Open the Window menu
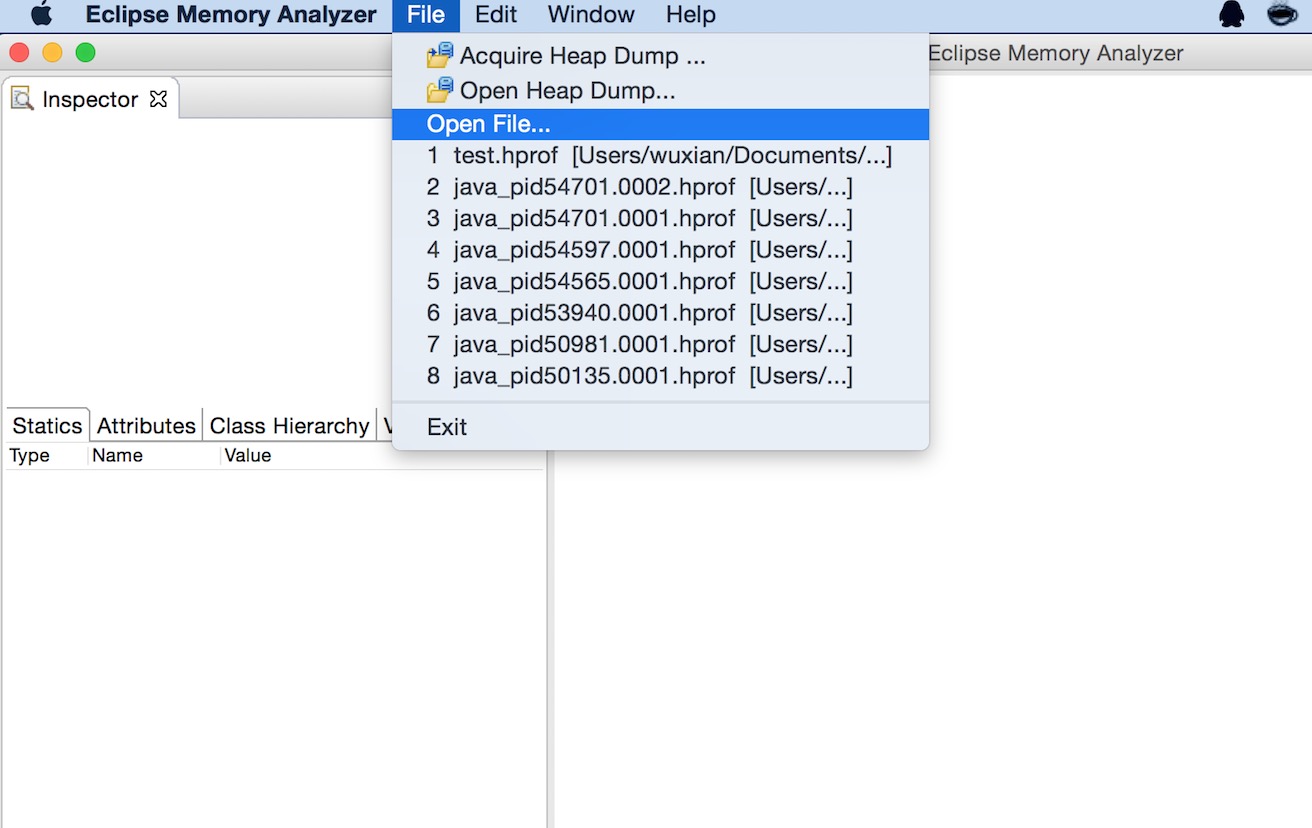1312x828 pixels. click(591, 15)
